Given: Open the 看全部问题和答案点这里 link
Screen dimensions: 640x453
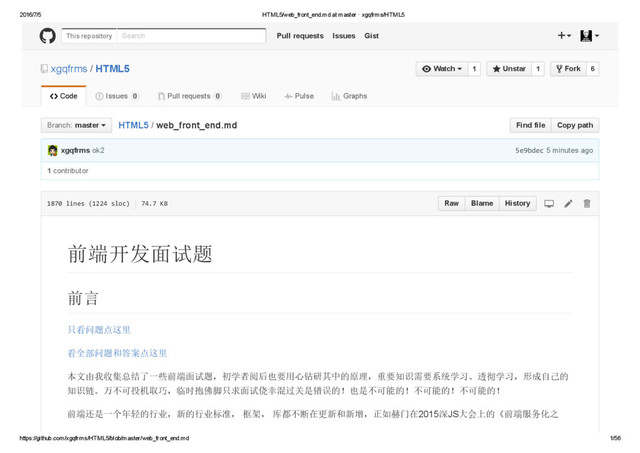Looking at the screenshot, I should click(118, 353).
